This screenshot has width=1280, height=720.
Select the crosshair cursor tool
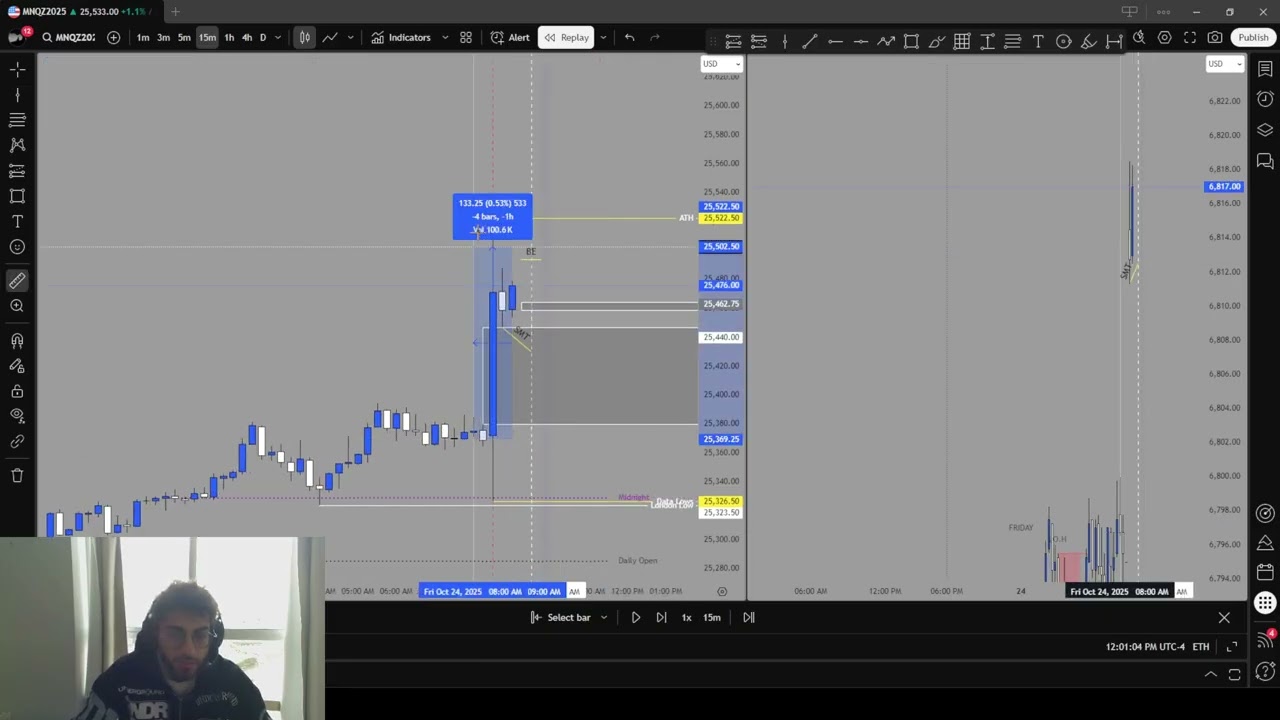click(17, 69)
